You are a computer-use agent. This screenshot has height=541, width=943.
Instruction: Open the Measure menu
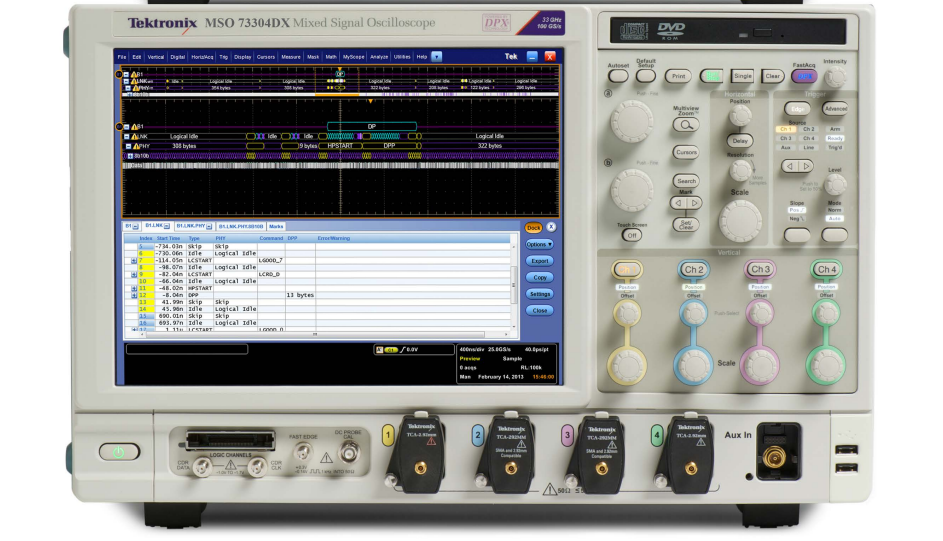(x=290, y=57)
